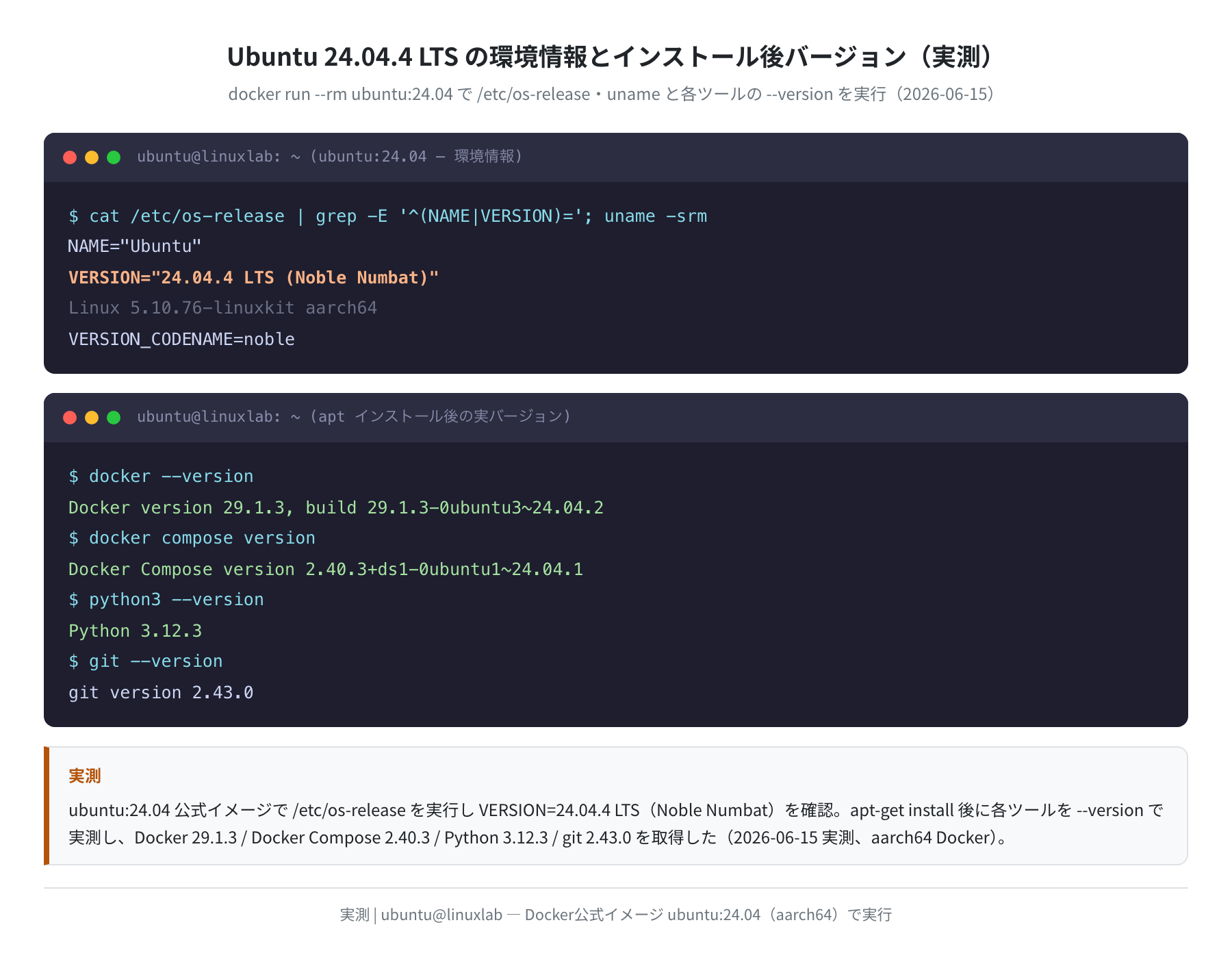This screenshot has height=953, width=1232.
Task: Click the red close dot on the 環境情報 terminal
Action: pos(70,157)
